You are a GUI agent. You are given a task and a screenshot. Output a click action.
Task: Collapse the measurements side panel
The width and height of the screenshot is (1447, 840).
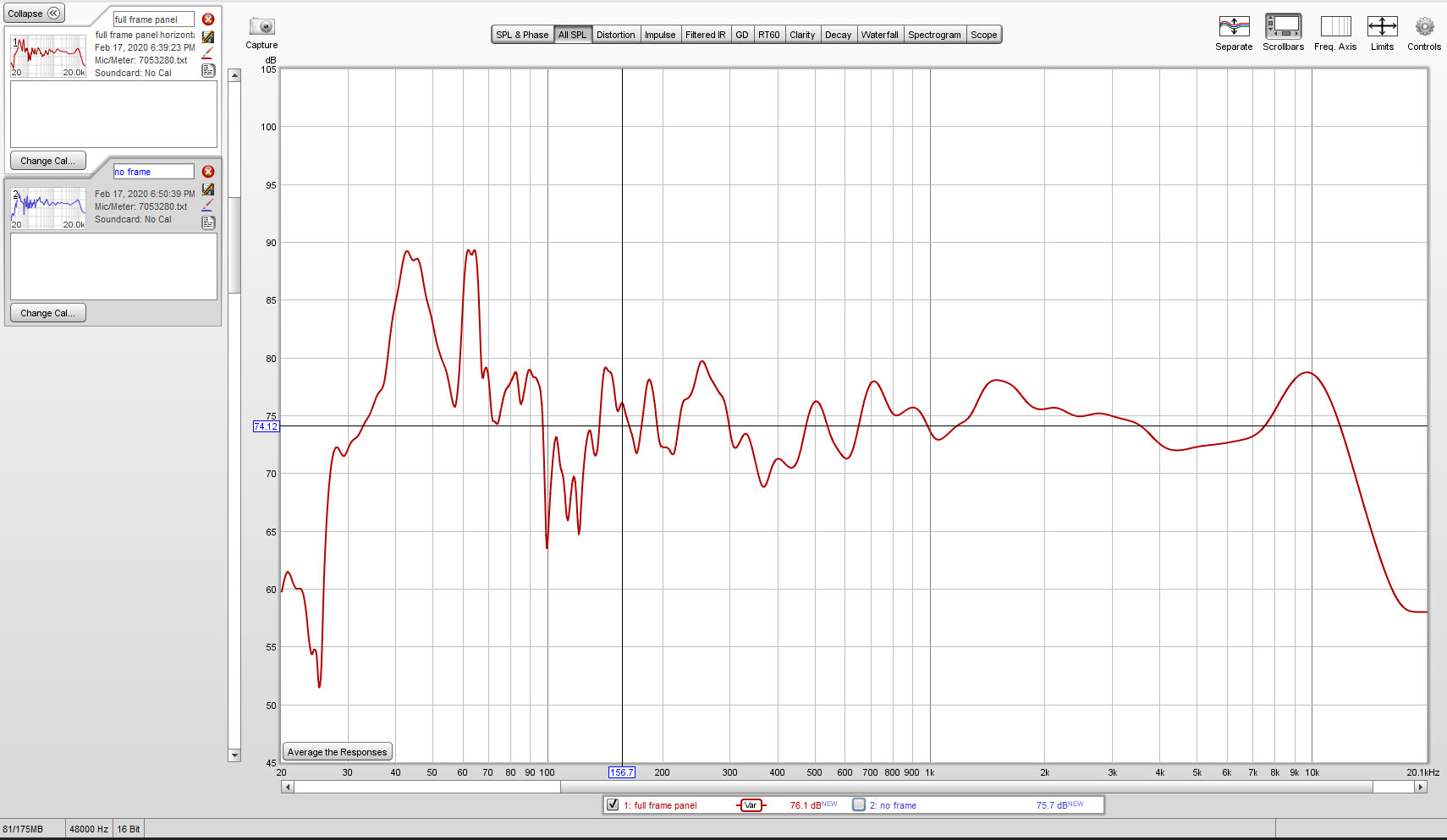point(34,14)
